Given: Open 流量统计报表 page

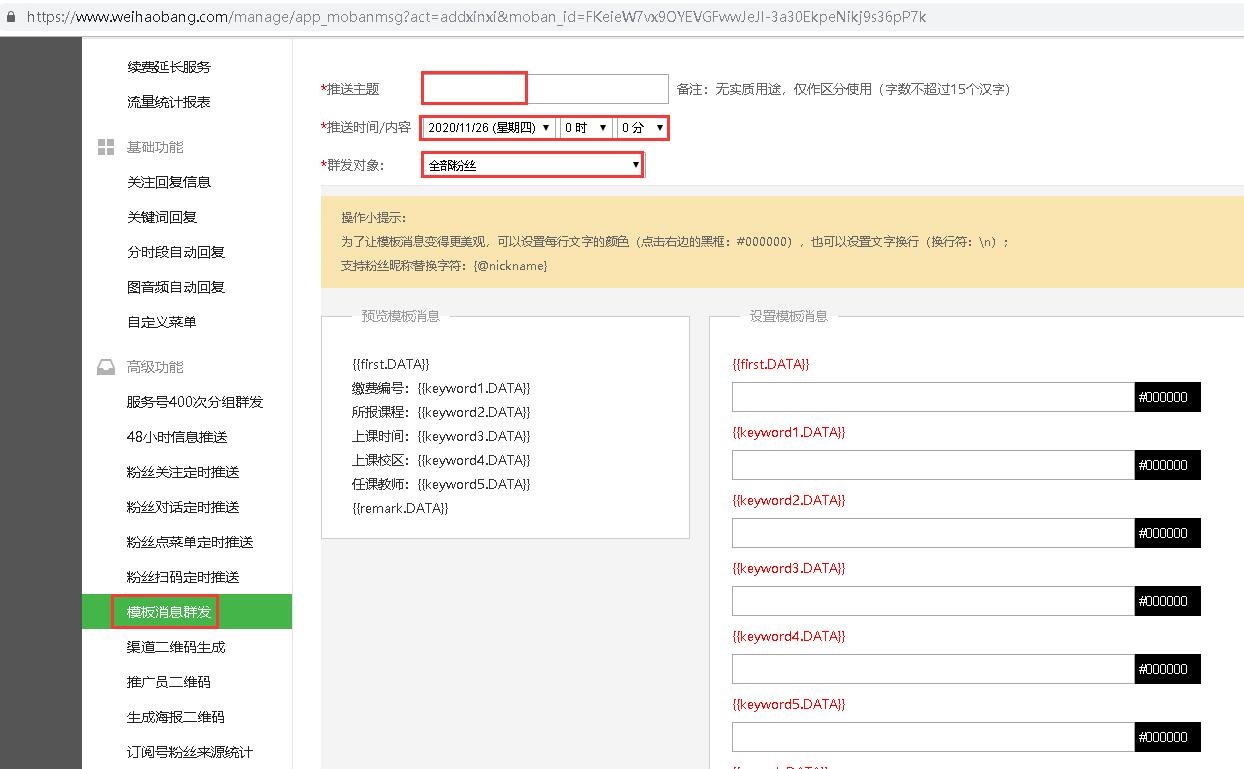Looking at the screenshot, I should (169, 102).
